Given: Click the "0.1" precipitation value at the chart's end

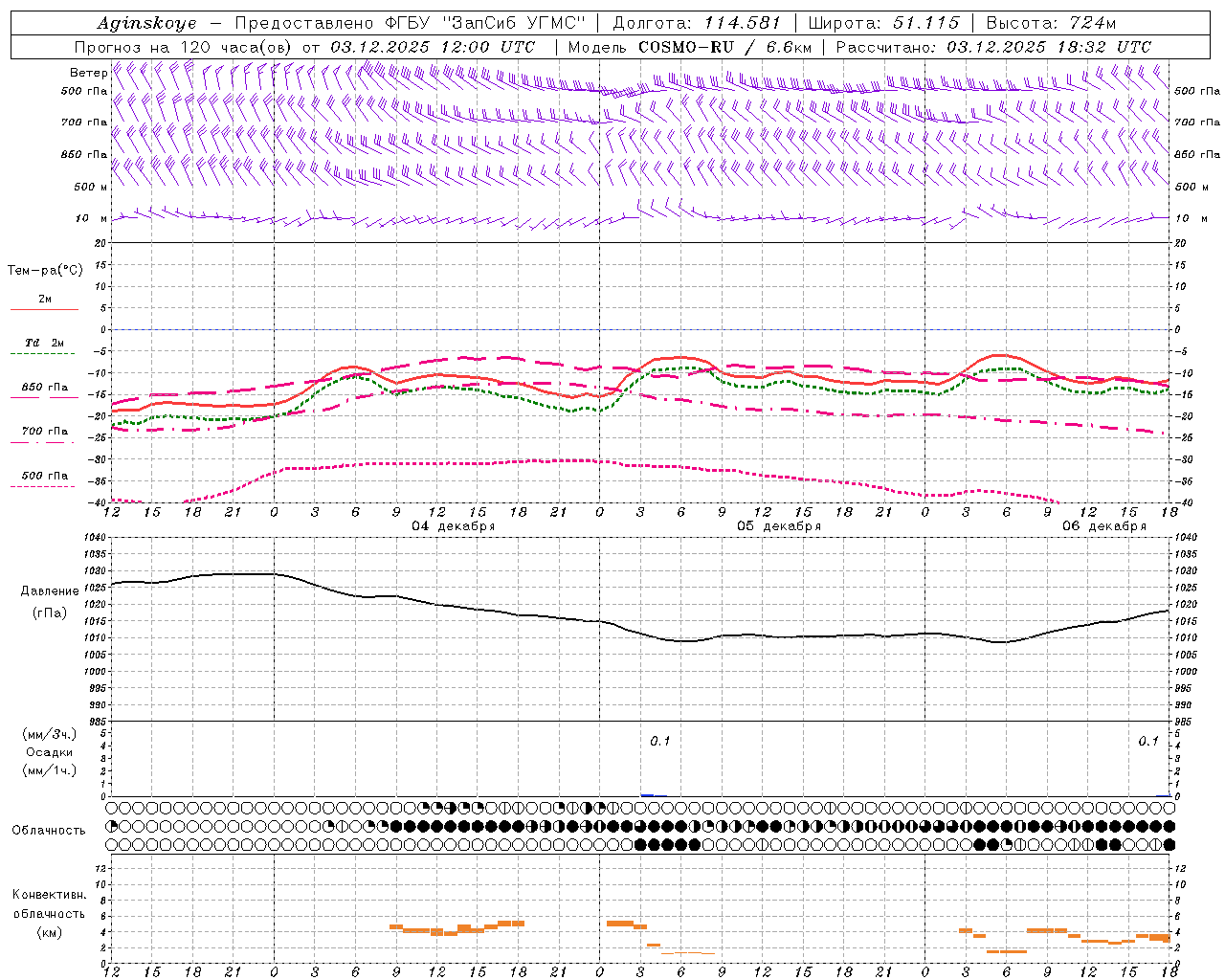Looking at the screenshot, I should coord(1148,741).
